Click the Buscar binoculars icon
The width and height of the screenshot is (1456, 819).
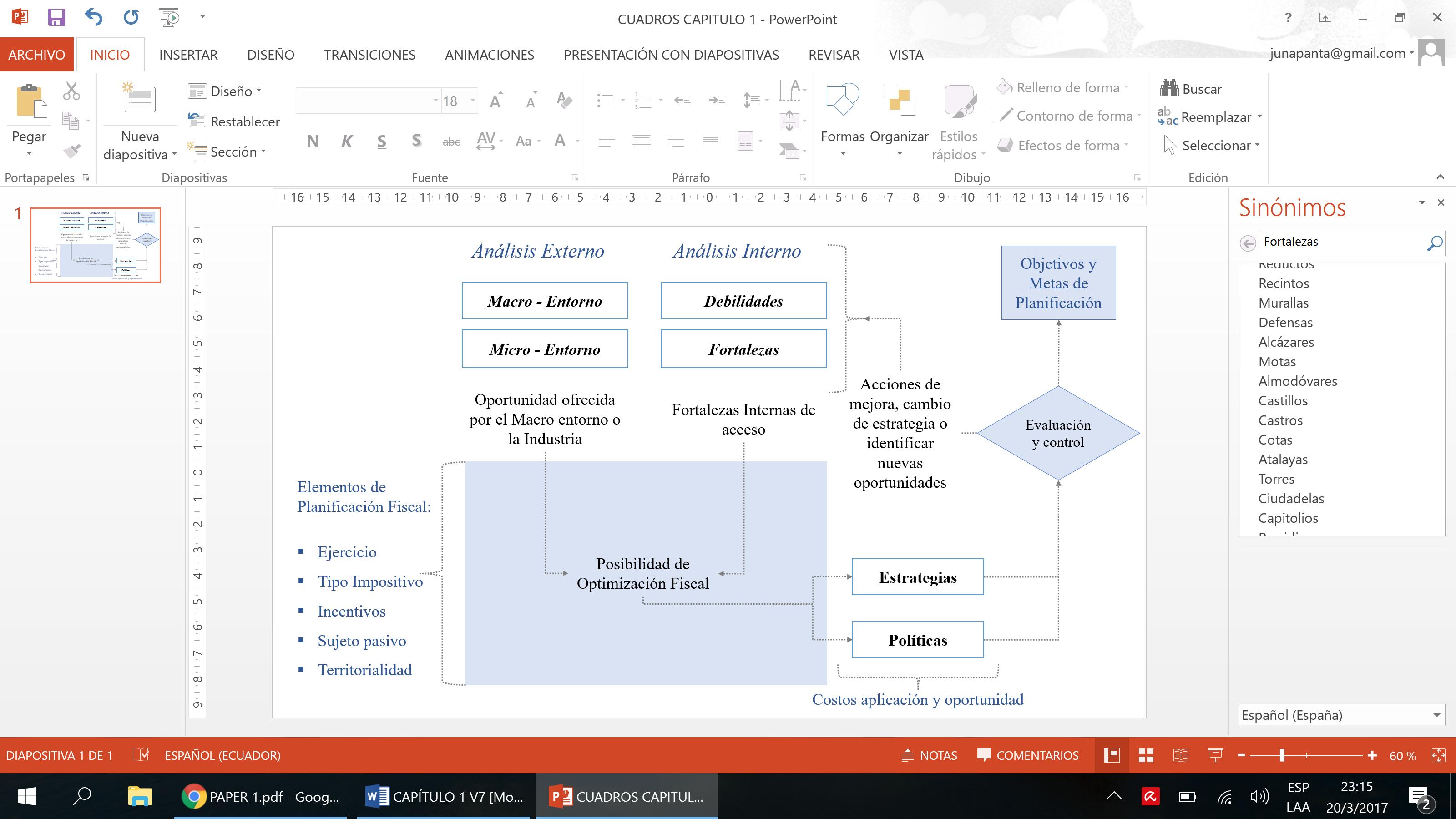(1168, 88)
